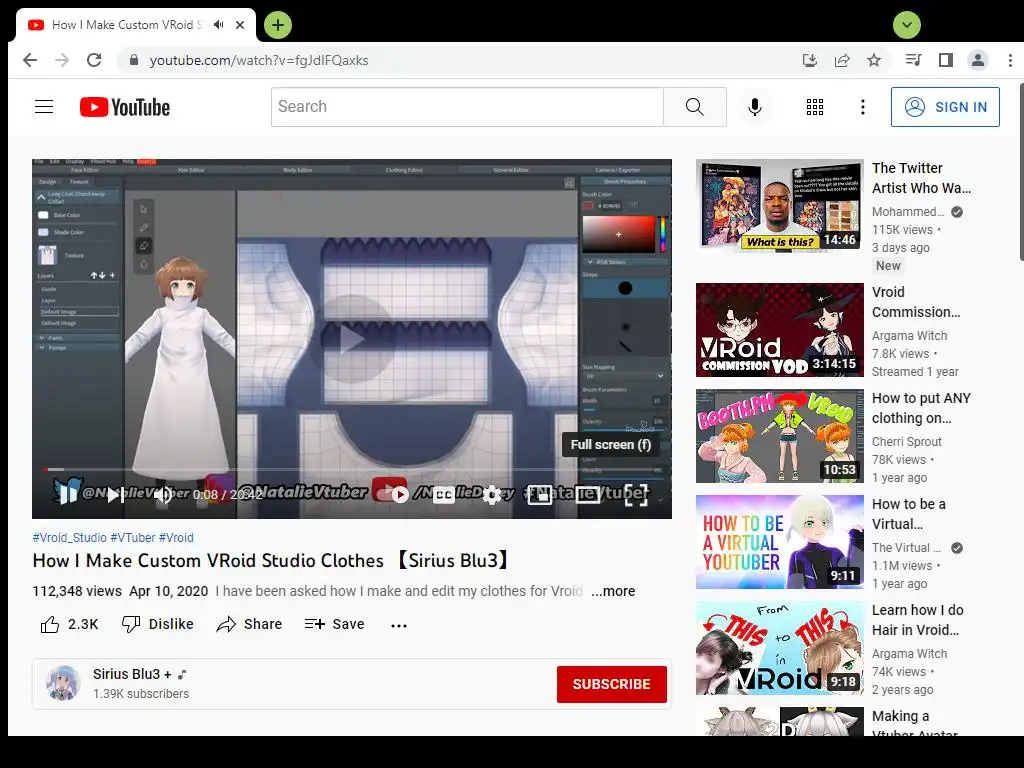The height and width of the screenshot is (768, 1024).
Task: Enter full screen mode
Action: click(636, 495)
